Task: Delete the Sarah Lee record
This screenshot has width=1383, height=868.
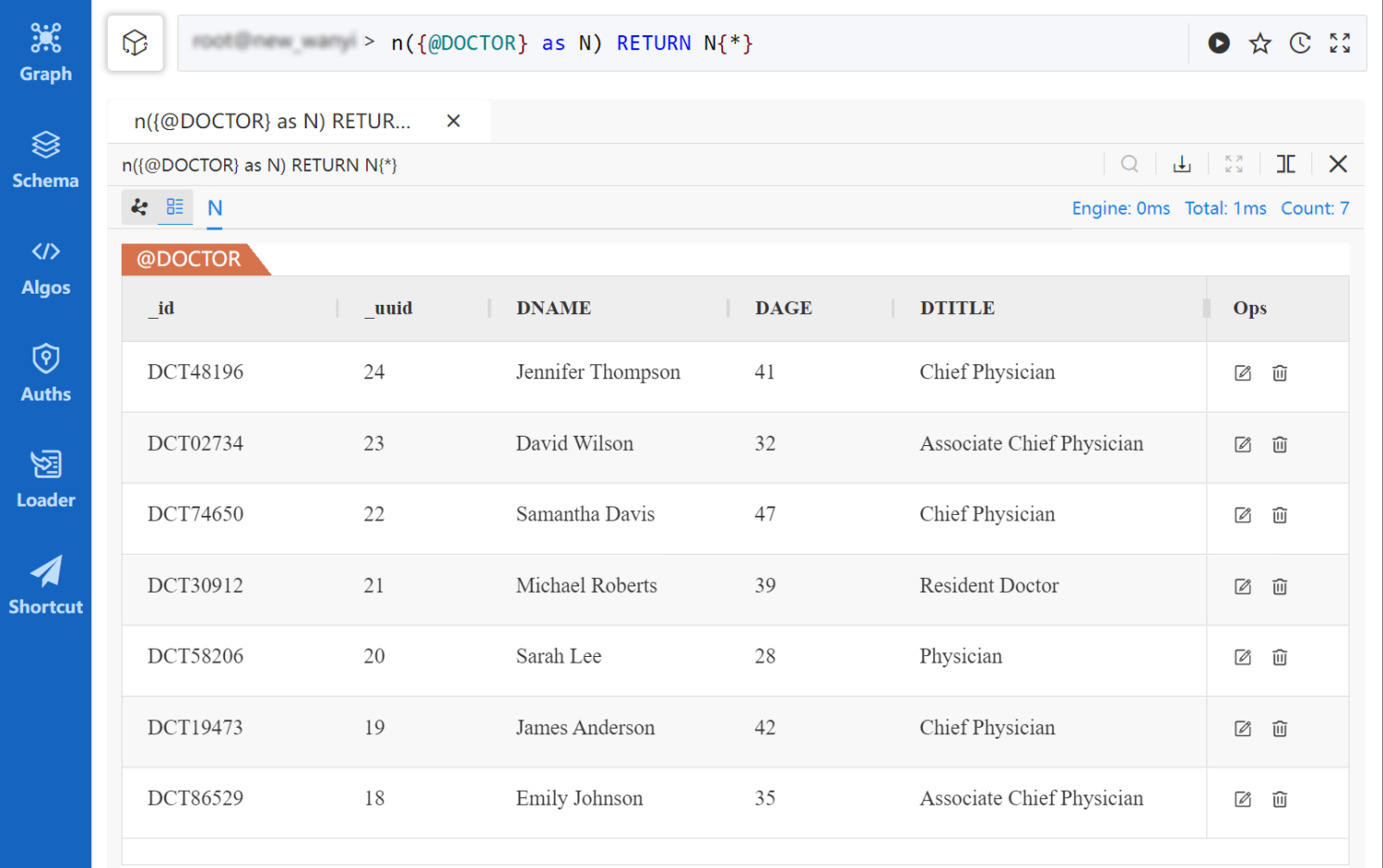Action: pos(1280,657)
